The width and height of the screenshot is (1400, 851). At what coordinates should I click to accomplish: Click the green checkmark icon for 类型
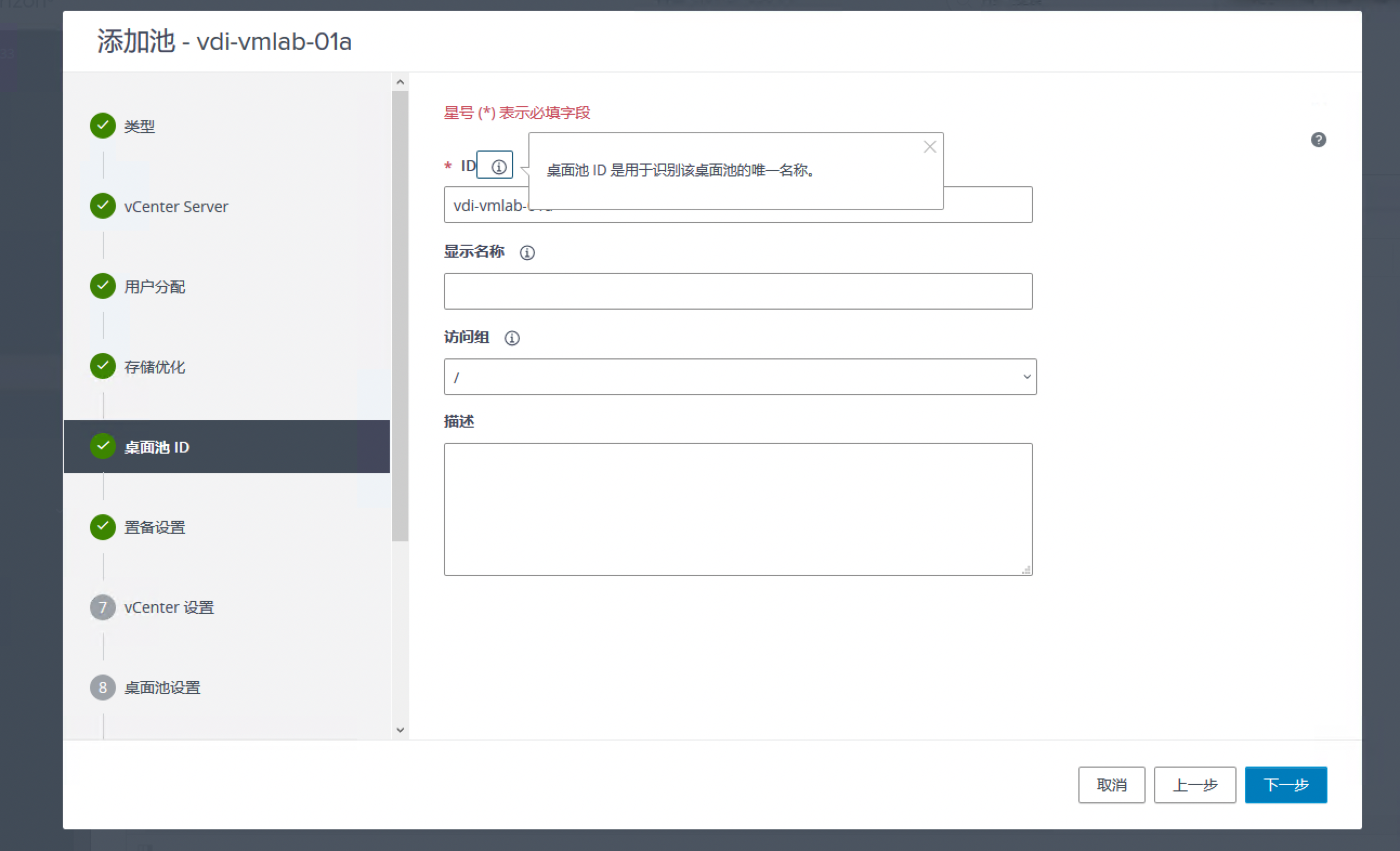click(103, 126)
